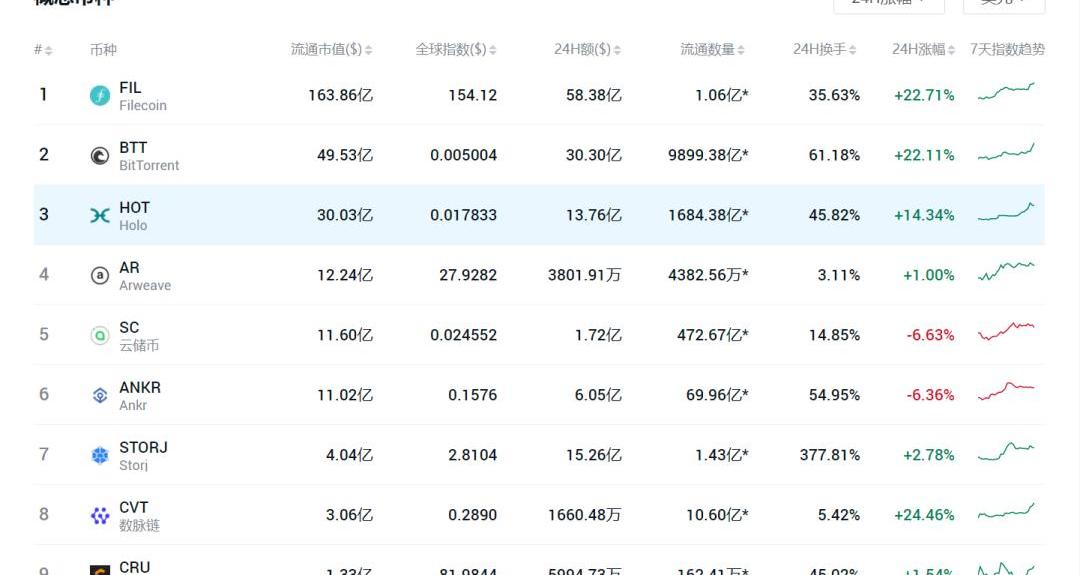Click the CVT 数脉链 coin icon

click(100, 515)
